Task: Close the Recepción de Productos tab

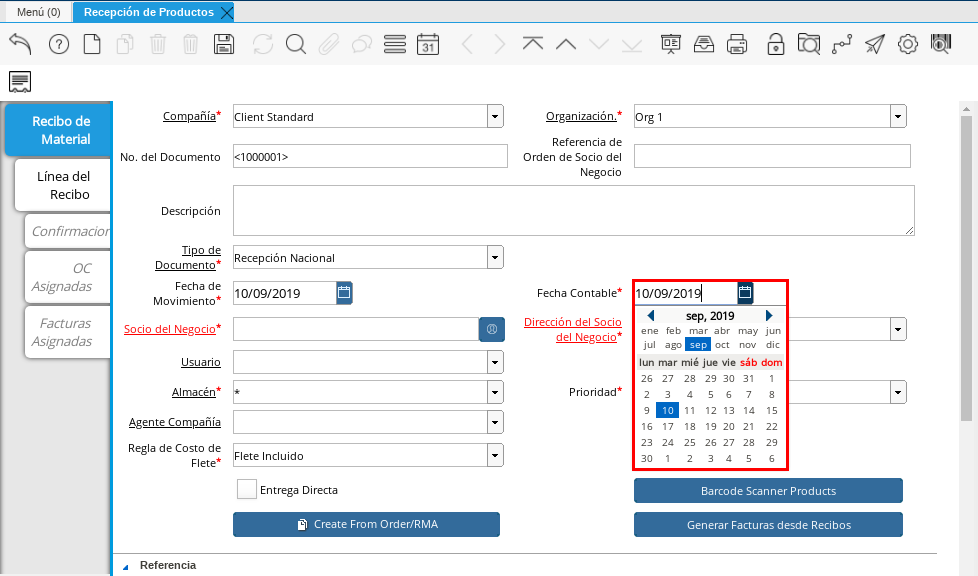Action: coord(227,12)
